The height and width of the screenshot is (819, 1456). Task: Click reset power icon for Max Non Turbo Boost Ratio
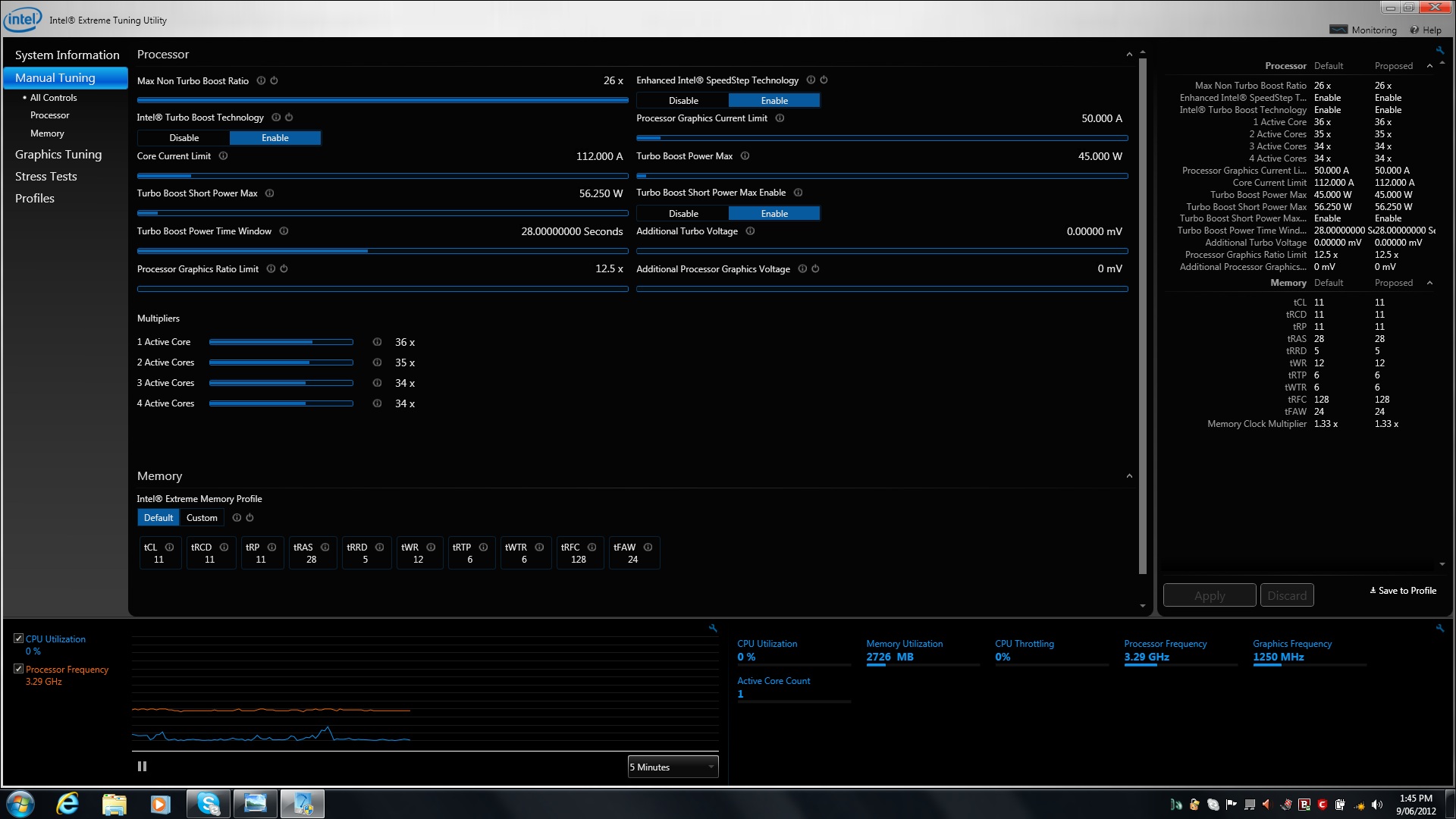(x=274, y=80)
